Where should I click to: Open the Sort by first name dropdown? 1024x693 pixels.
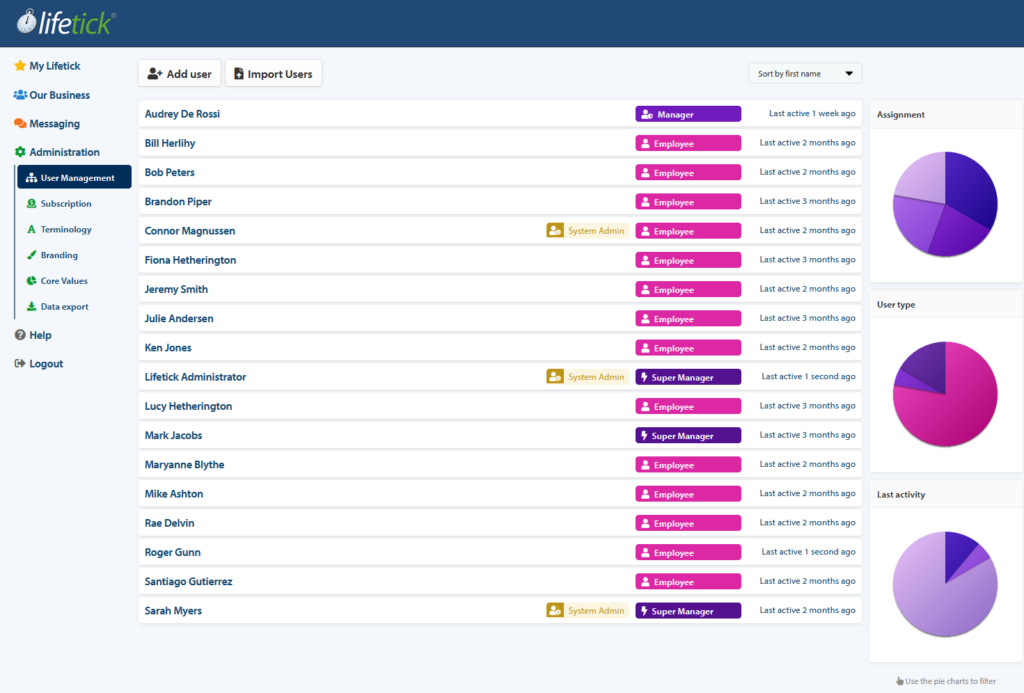805,73
